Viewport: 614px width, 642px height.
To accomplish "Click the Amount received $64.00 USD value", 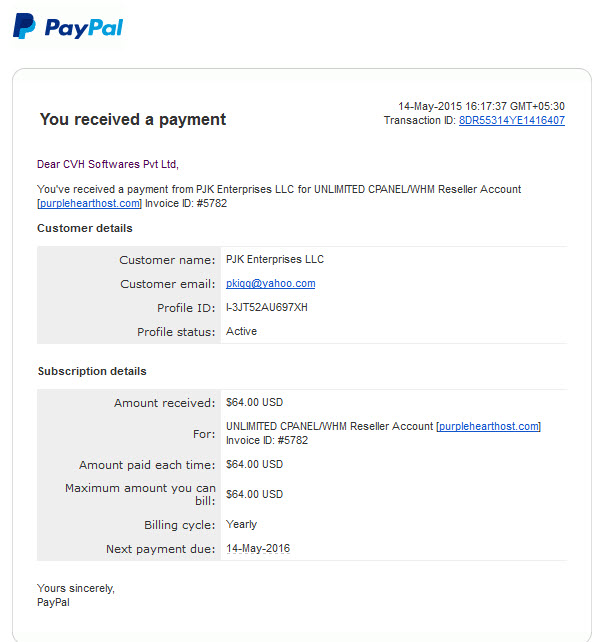I will tap(254, 402).
